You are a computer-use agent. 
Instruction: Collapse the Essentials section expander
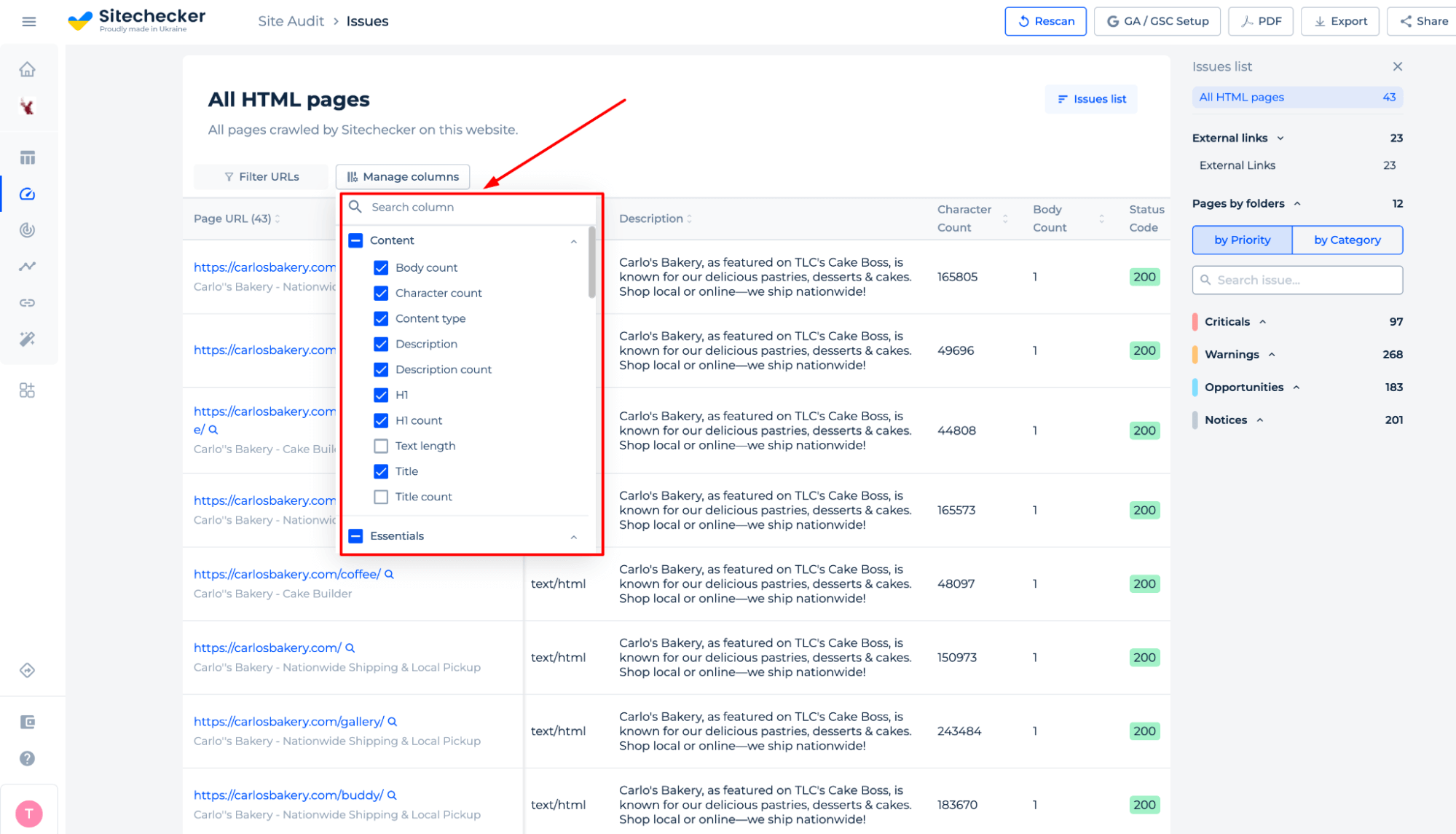pyautogui.click(x=576, y=536)
